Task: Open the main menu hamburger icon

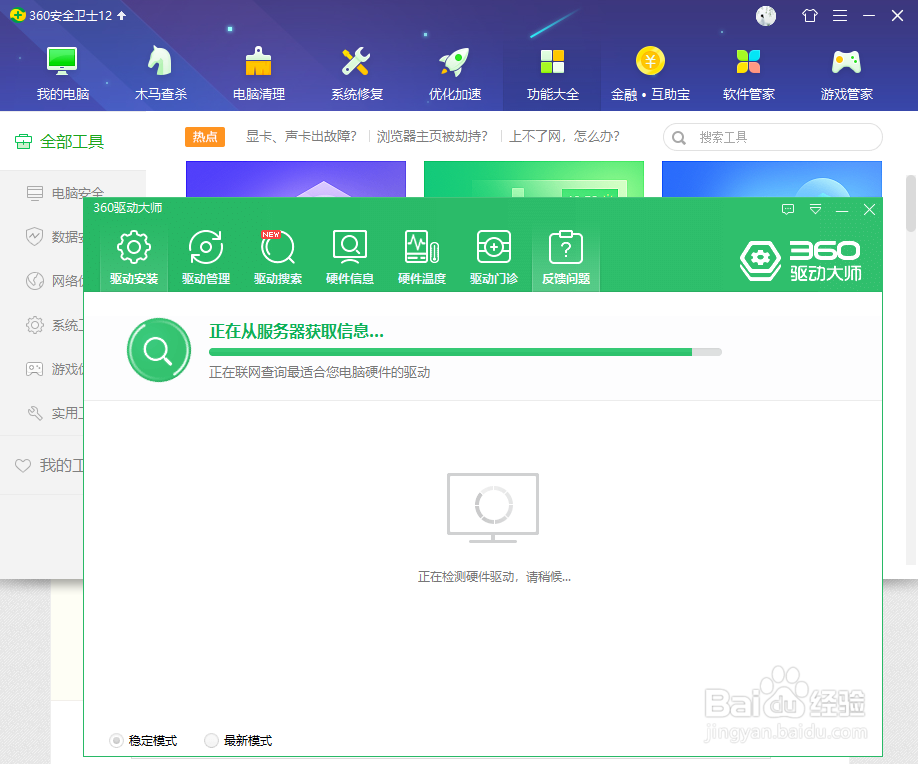Action: point(840,16)
